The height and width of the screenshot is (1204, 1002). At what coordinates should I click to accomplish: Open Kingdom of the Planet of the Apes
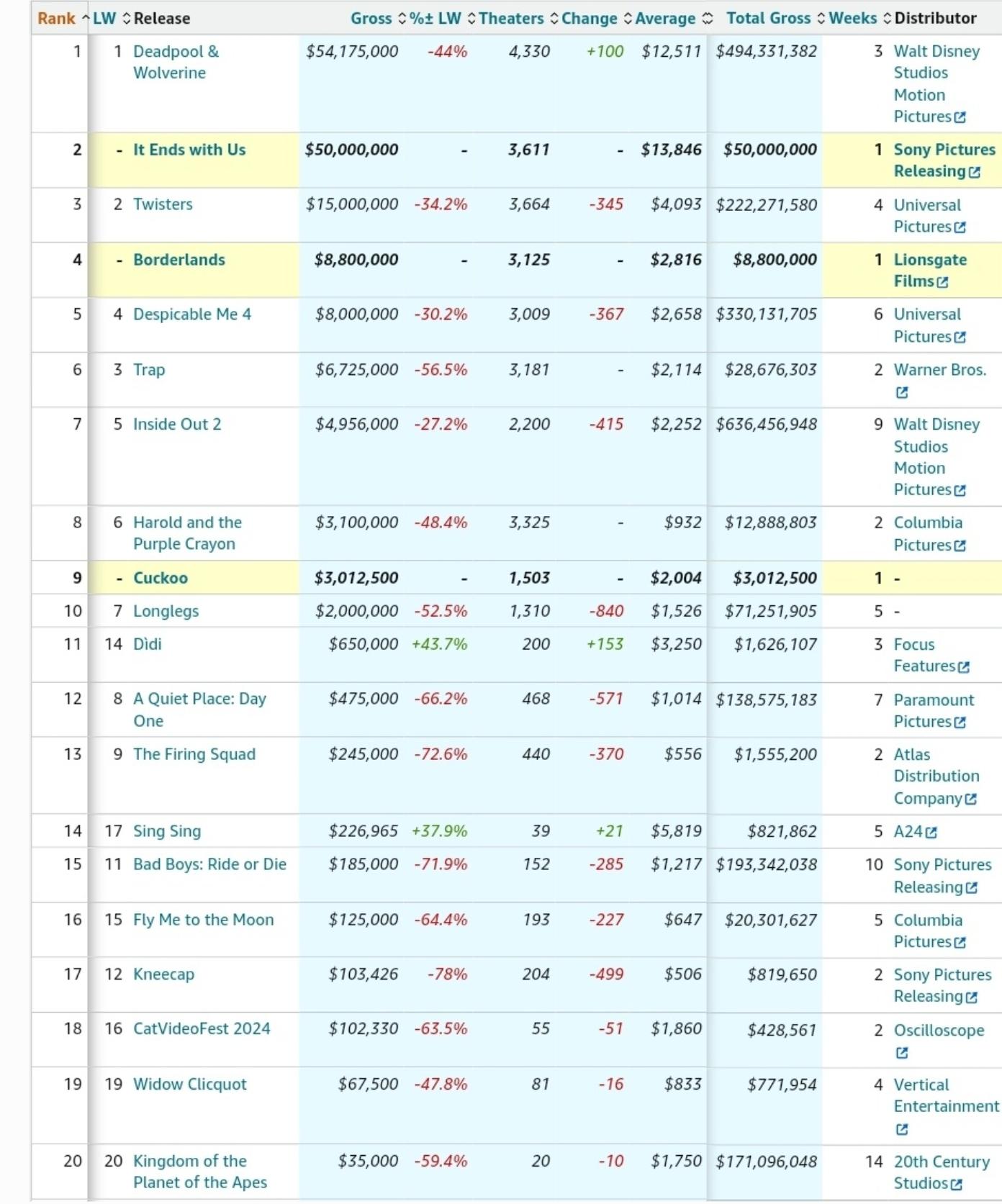pos(199,1172)
